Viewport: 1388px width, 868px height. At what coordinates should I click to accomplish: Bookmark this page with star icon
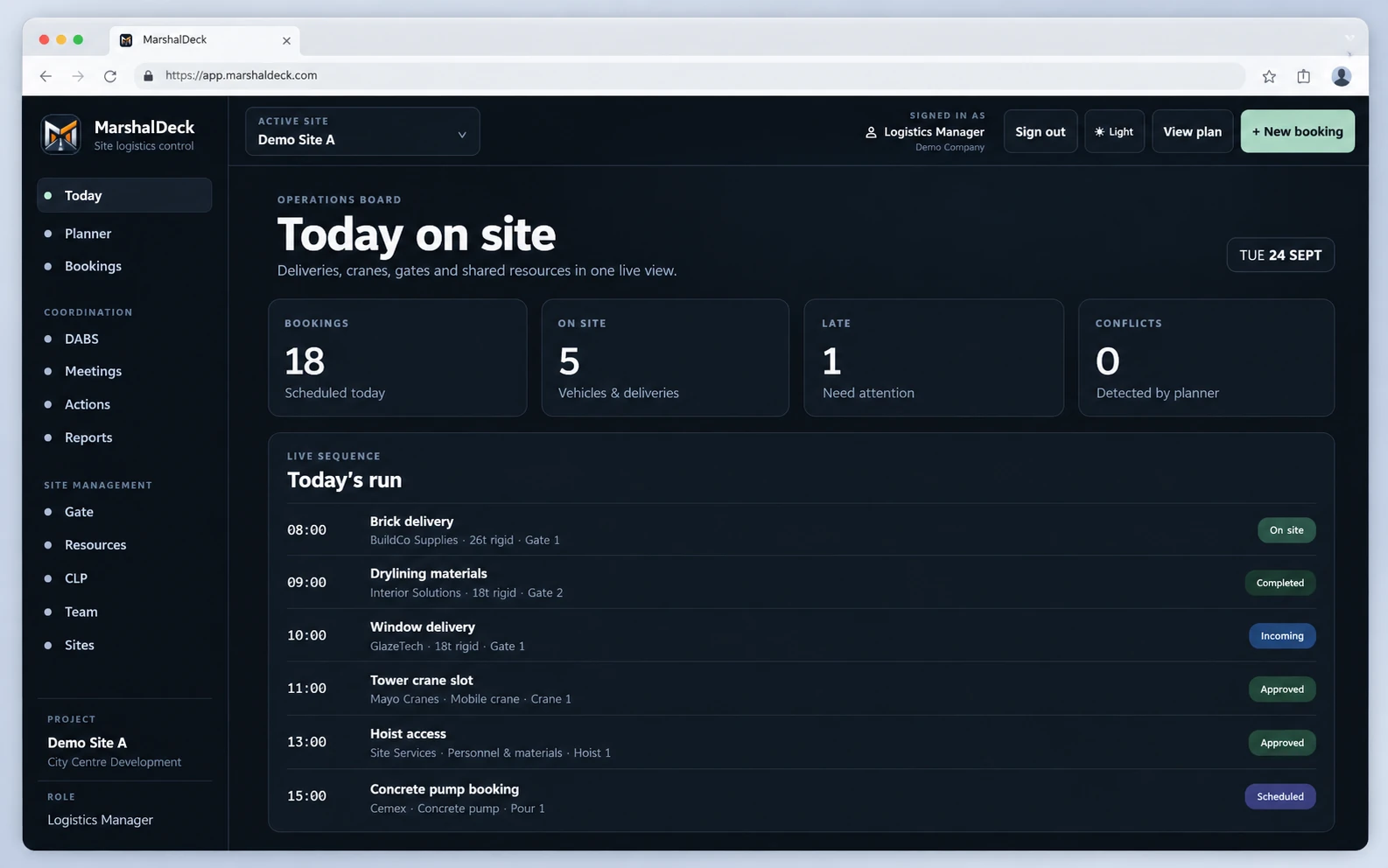pos(1269,76)
